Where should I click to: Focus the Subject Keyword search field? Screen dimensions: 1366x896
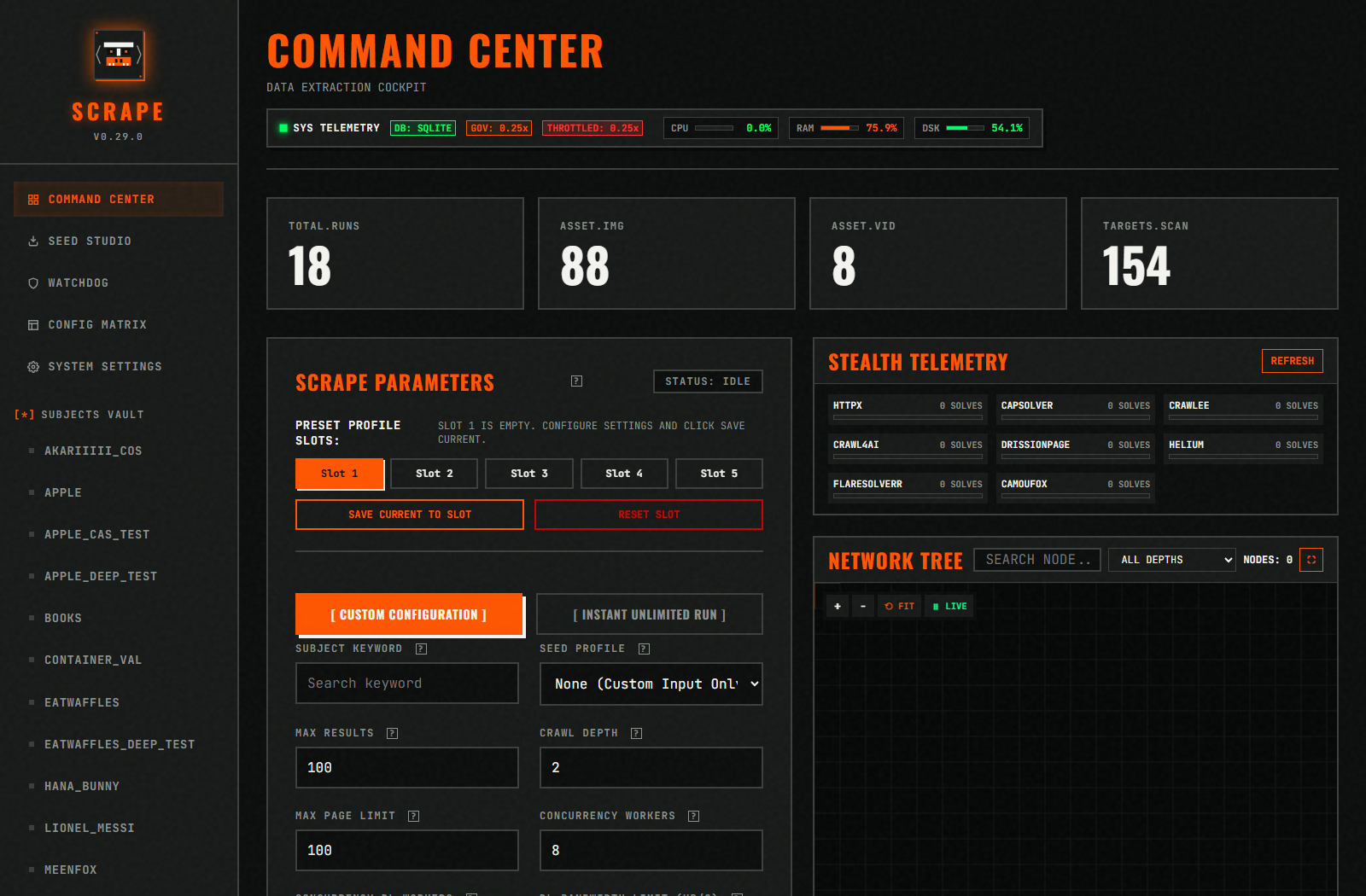pyautogui.click(x=407, y=684)
